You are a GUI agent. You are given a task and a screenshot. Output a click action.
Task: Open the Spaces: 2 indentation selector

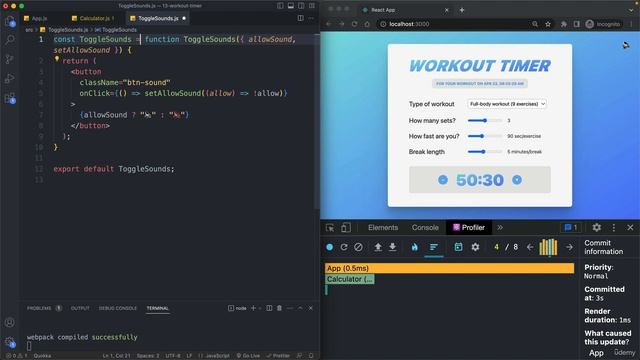(148, 356)
